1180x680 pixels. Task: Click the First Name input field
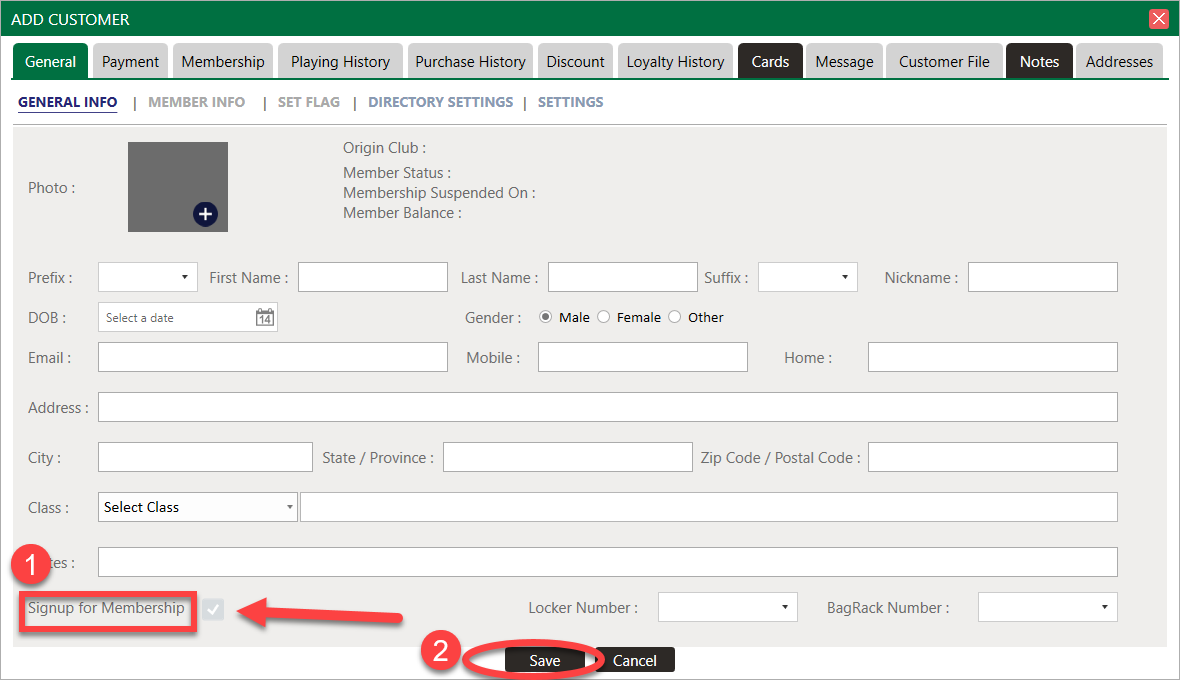[x=373, y=277]
